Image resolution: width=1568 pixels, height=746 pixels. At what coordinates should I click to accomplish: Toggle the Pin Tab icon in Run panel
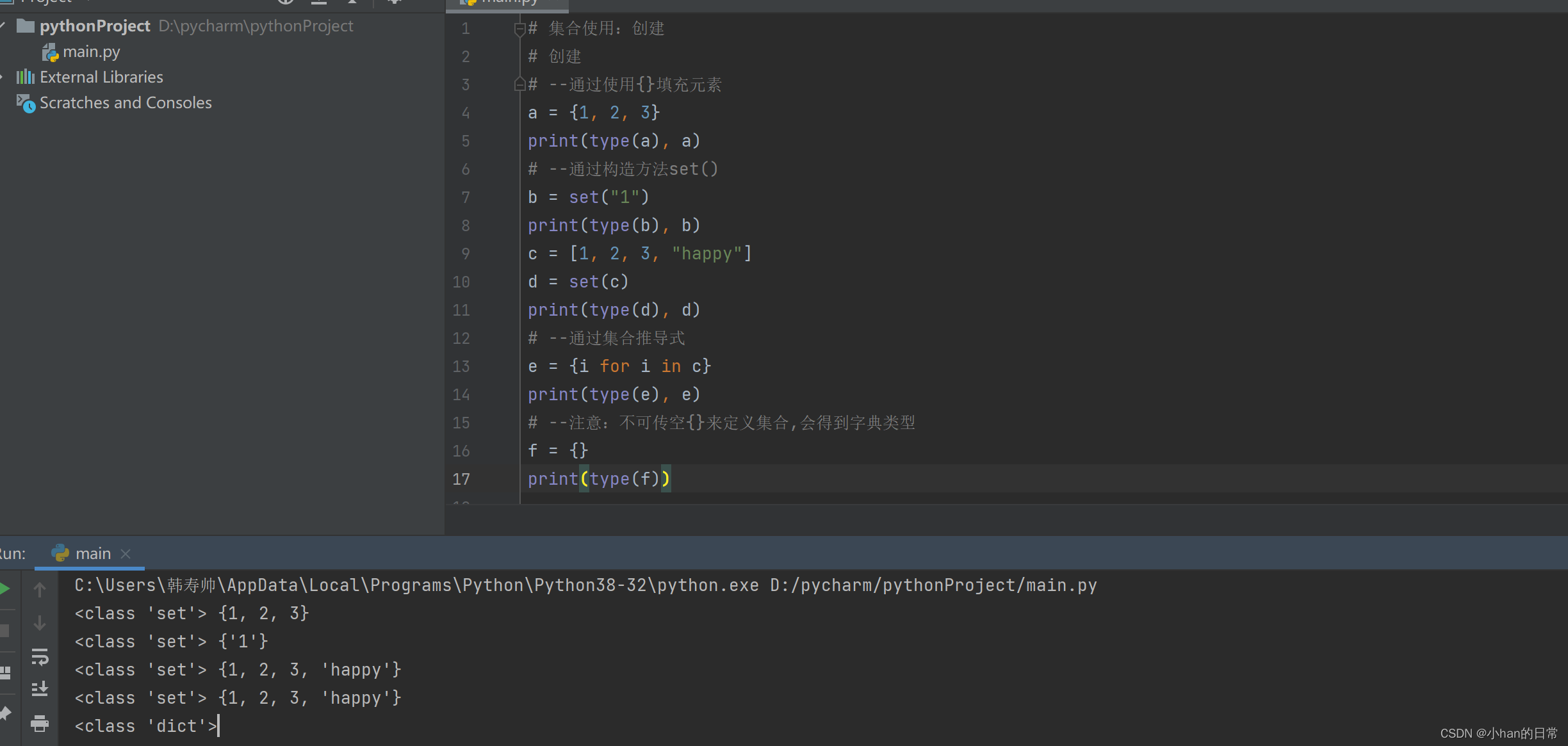5,713
